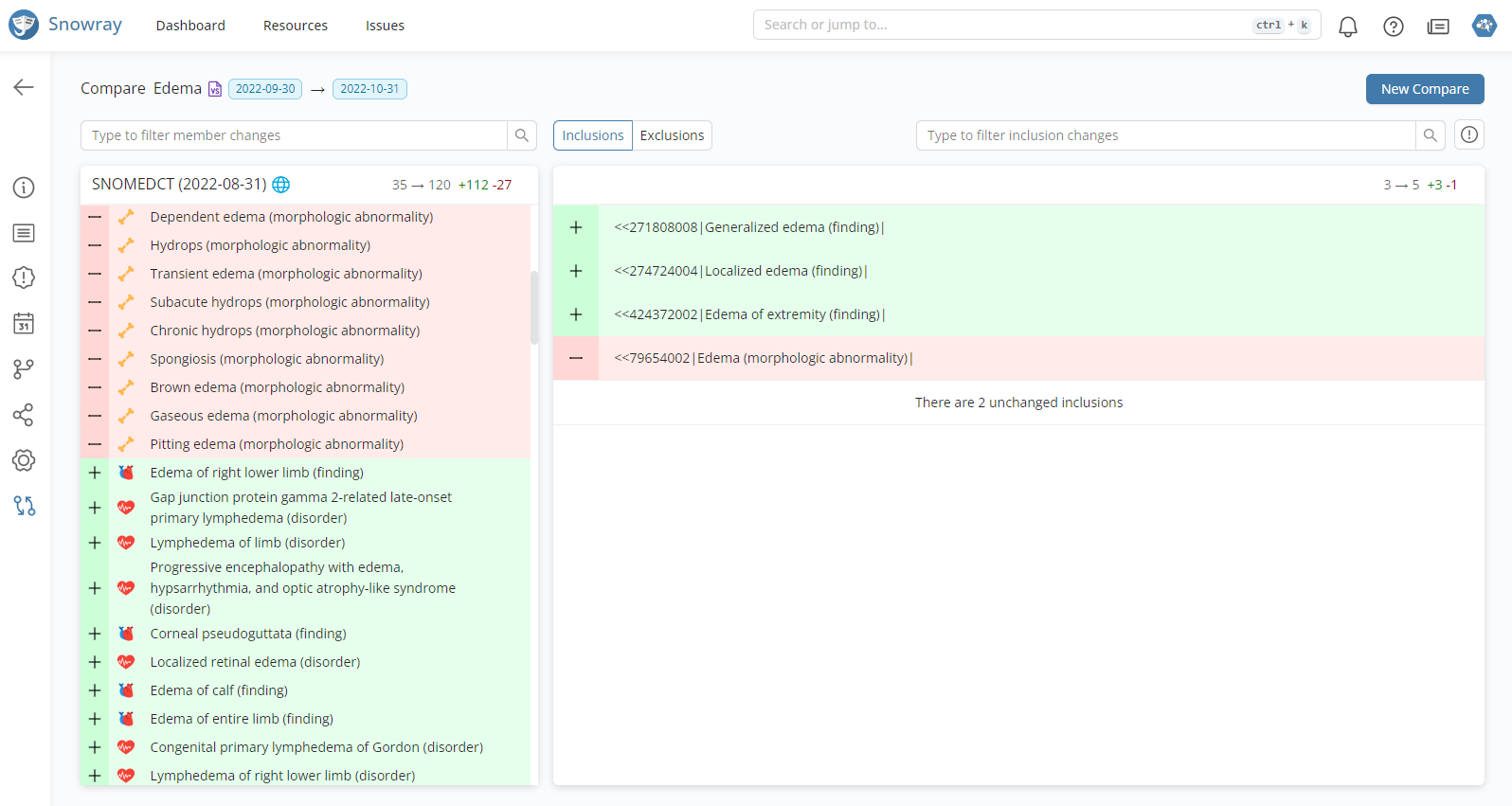Switch to the Exclusions tab
The height and width of the screenshot is (806, 1512).
[672, 135]
